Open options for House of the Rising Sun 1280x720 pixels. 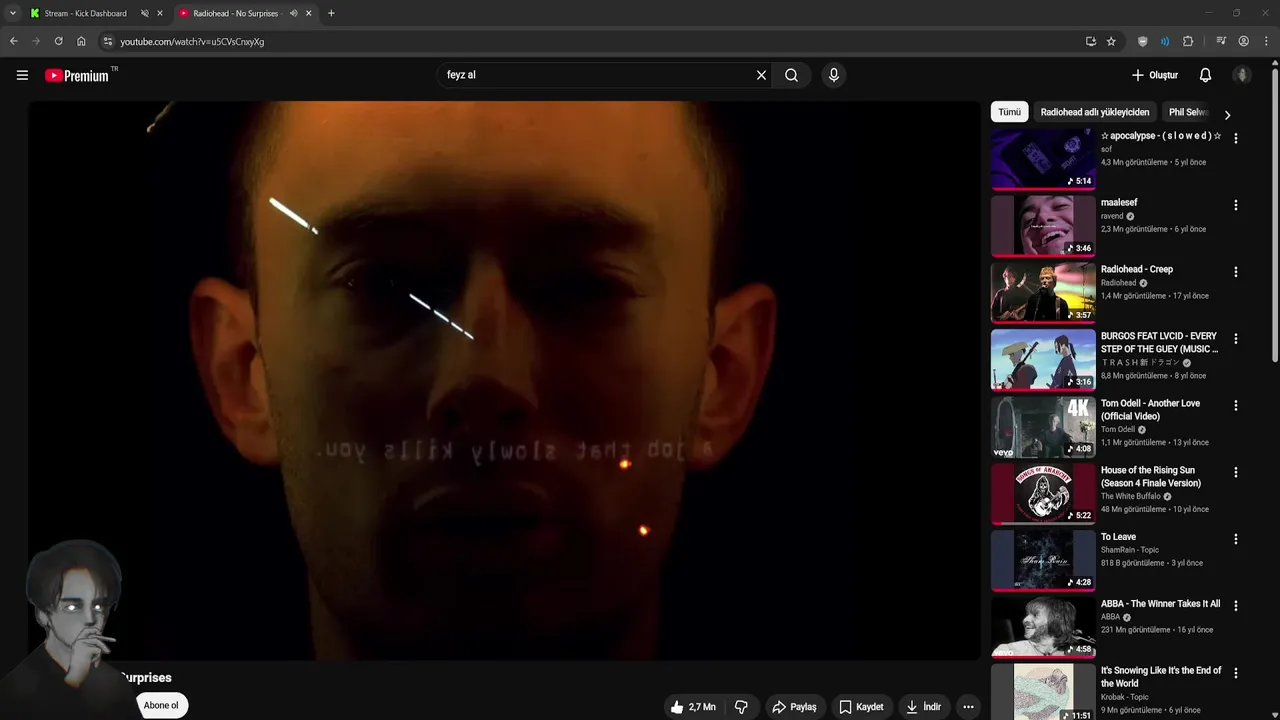[1236, 472]
